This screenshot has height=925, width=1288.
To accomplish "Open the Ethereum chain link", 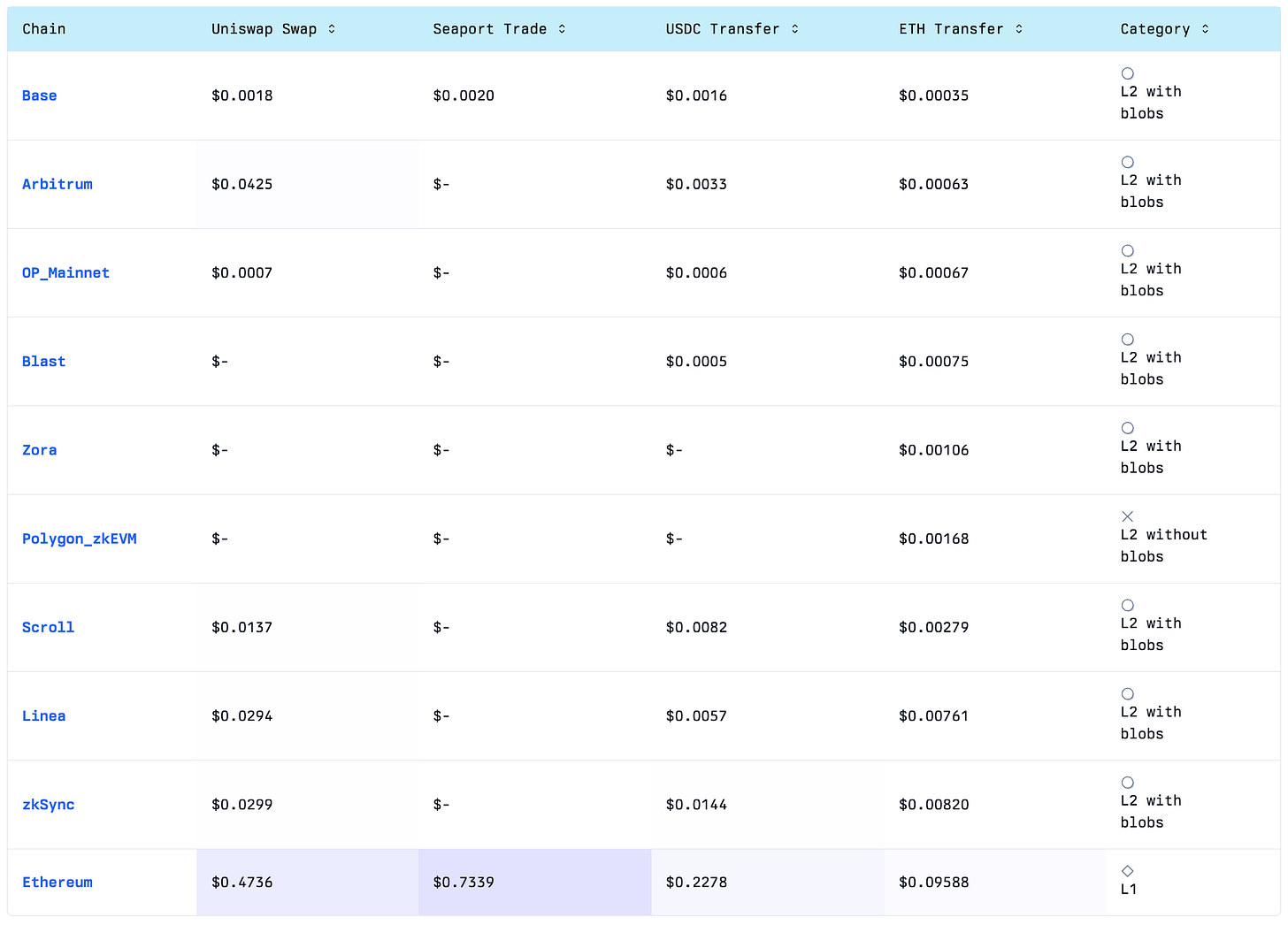I will (57, 883).
